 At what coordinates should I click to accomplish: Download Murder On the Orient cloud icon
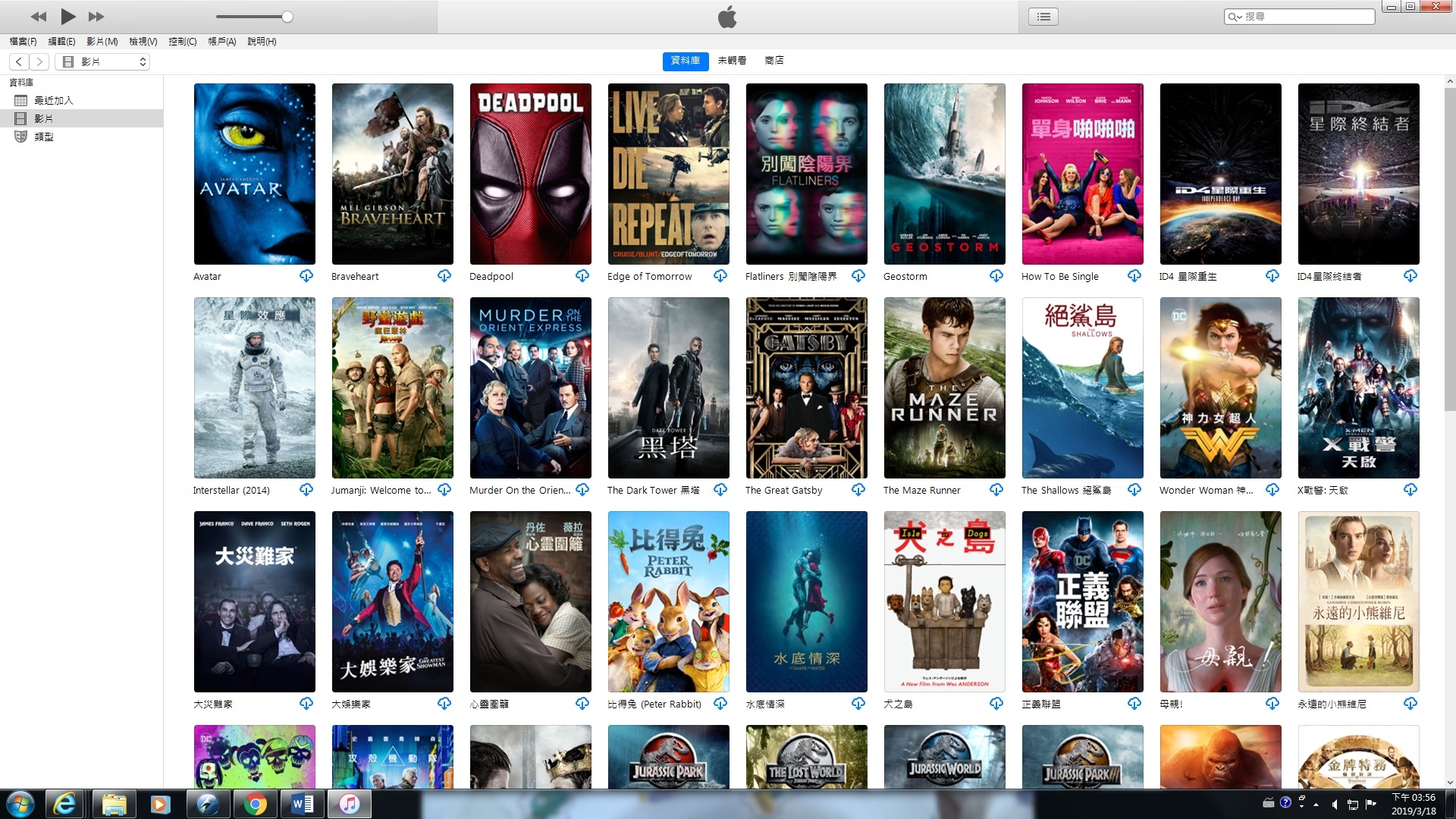(x=582, y=490)
